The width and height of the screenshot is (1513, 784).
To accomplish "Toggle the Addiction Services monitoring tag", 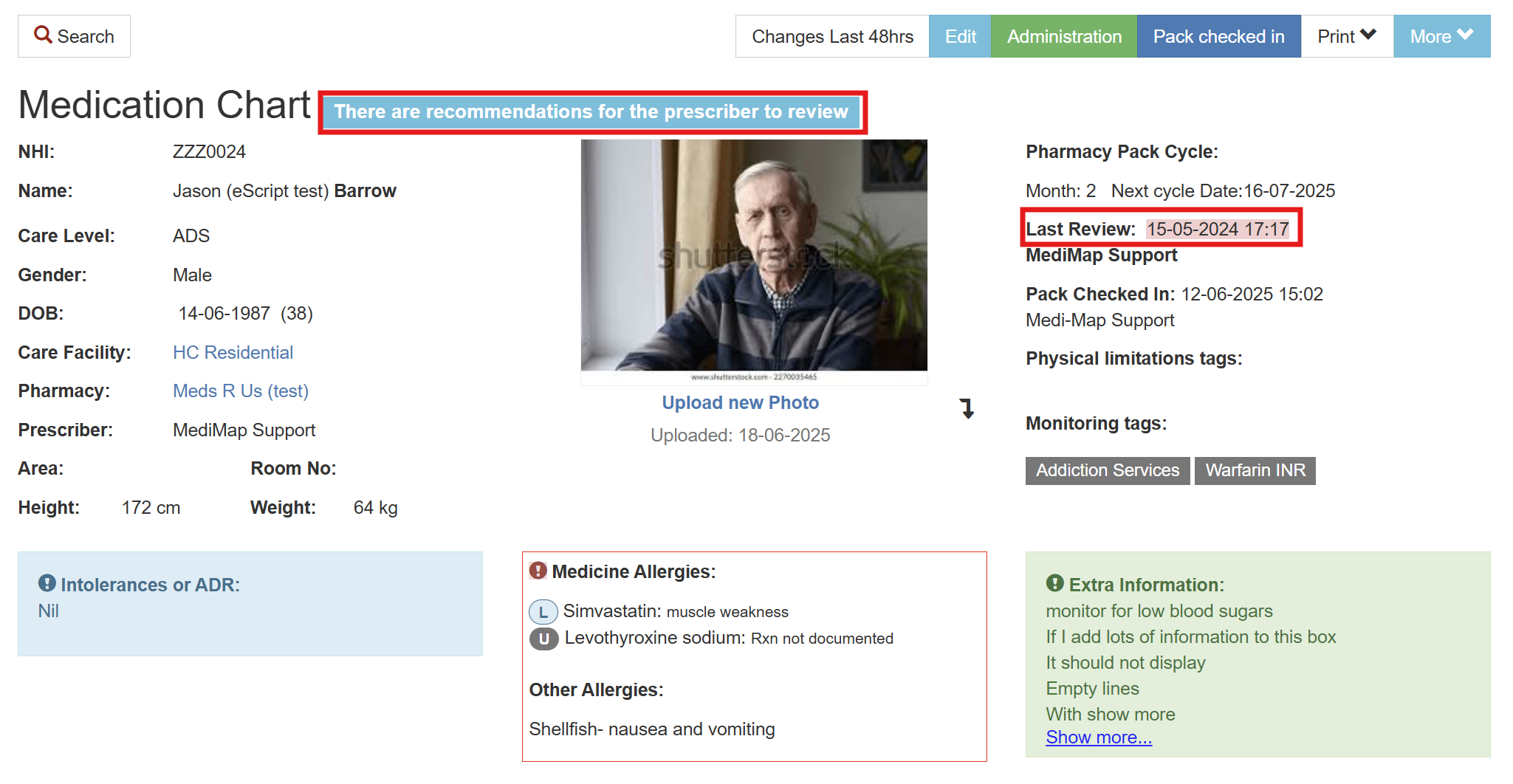I will (x=1107, y=470).
